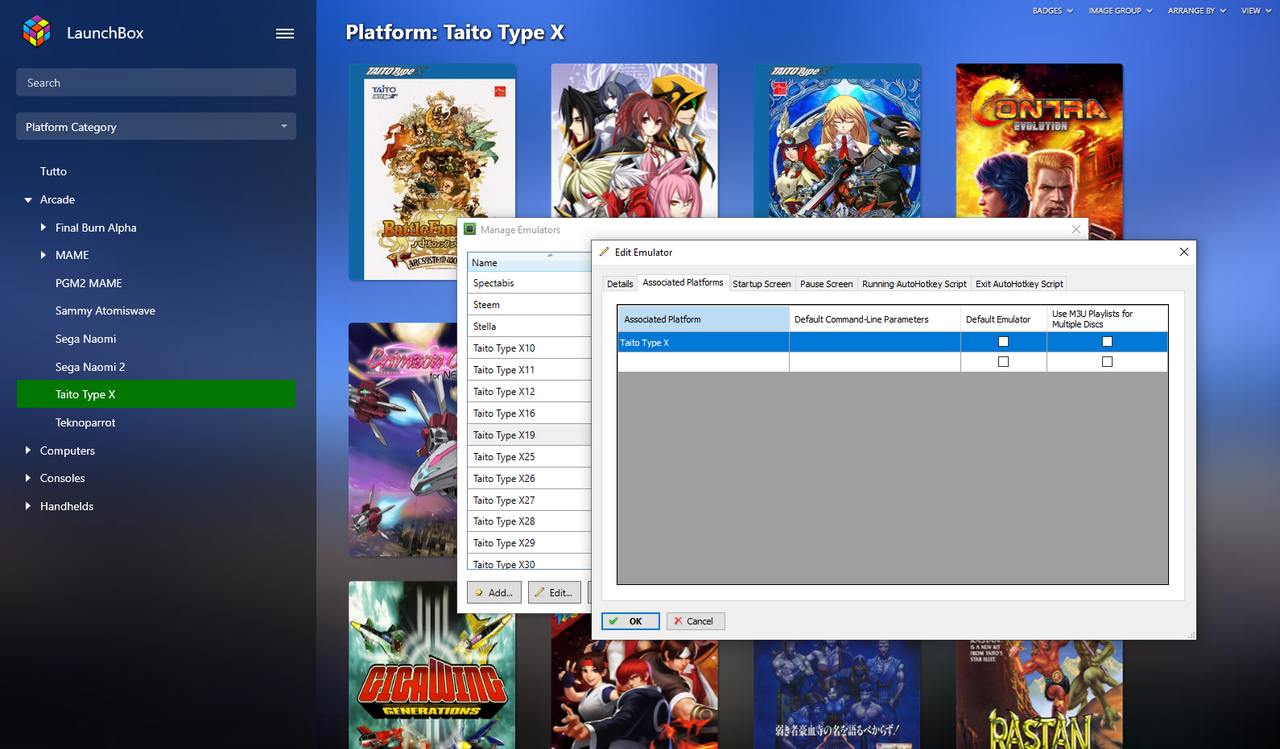This screenshot has height=749, width=1280.
Task: Select Spectabis in emulator list
Action: click(x=529, y=283)
